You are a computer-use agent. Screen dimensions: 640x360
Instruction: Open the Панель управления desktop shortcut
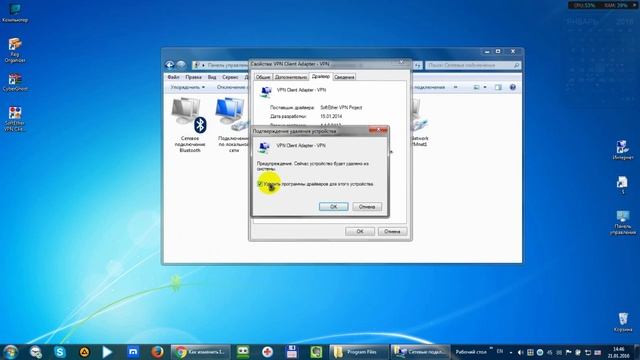(623, 222)
